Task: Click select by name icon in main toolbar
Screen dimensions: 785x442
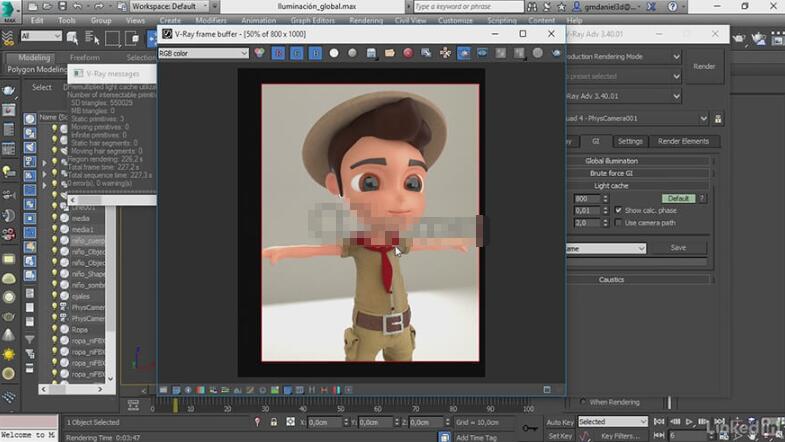Action: (92, 38)
